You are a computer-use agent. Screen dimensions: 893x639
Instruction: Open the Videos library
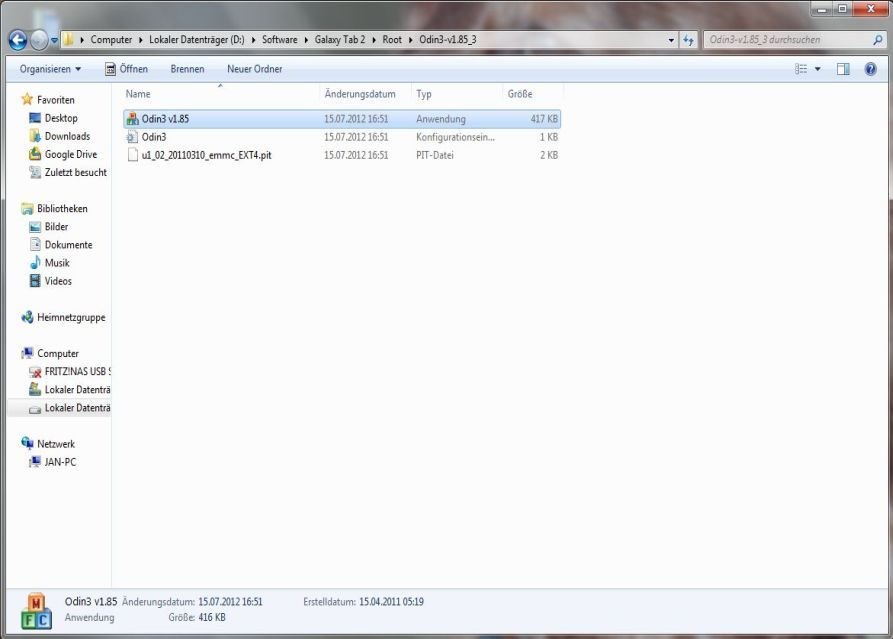point(58,281)
